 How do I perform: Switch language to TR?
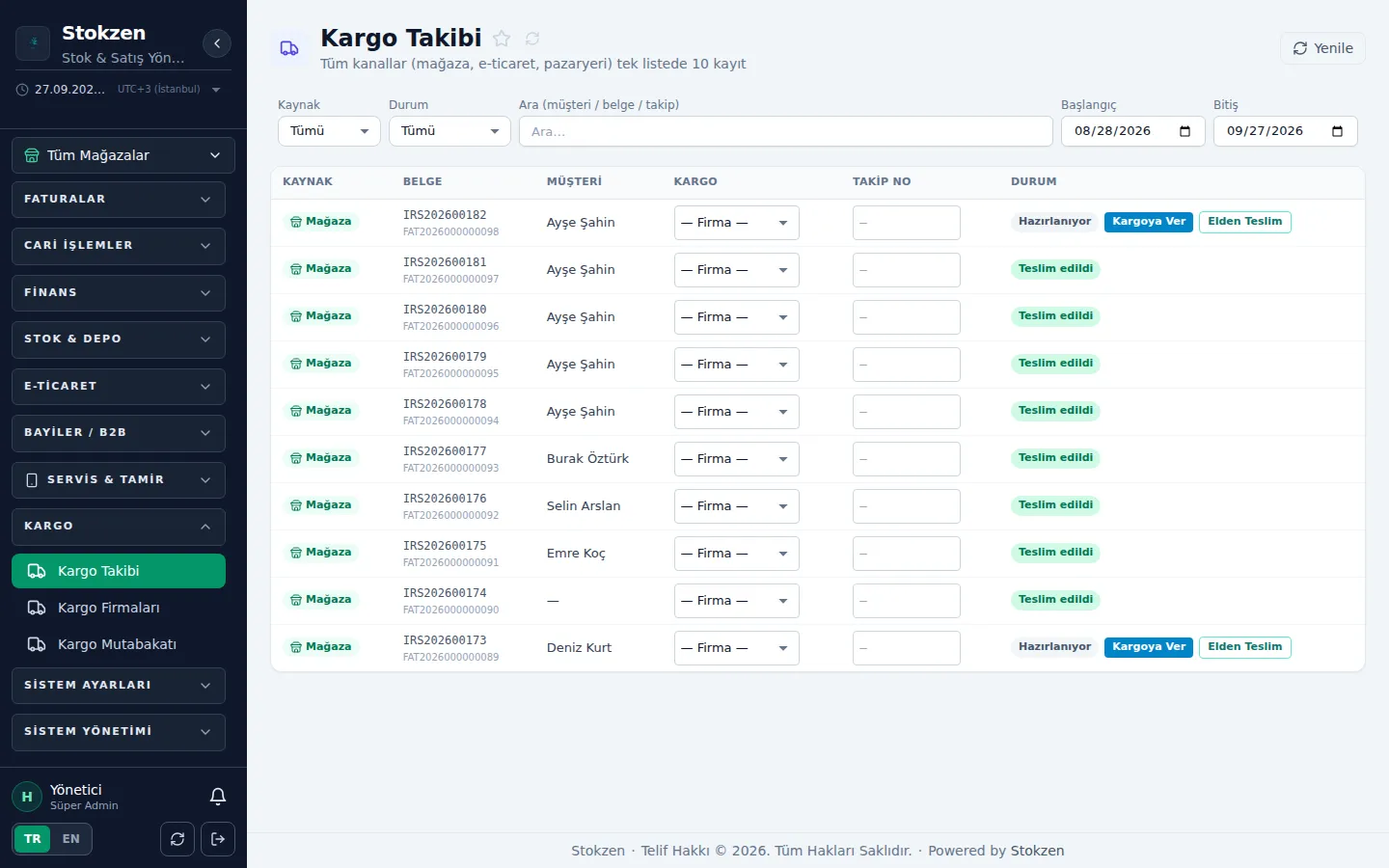33,839
